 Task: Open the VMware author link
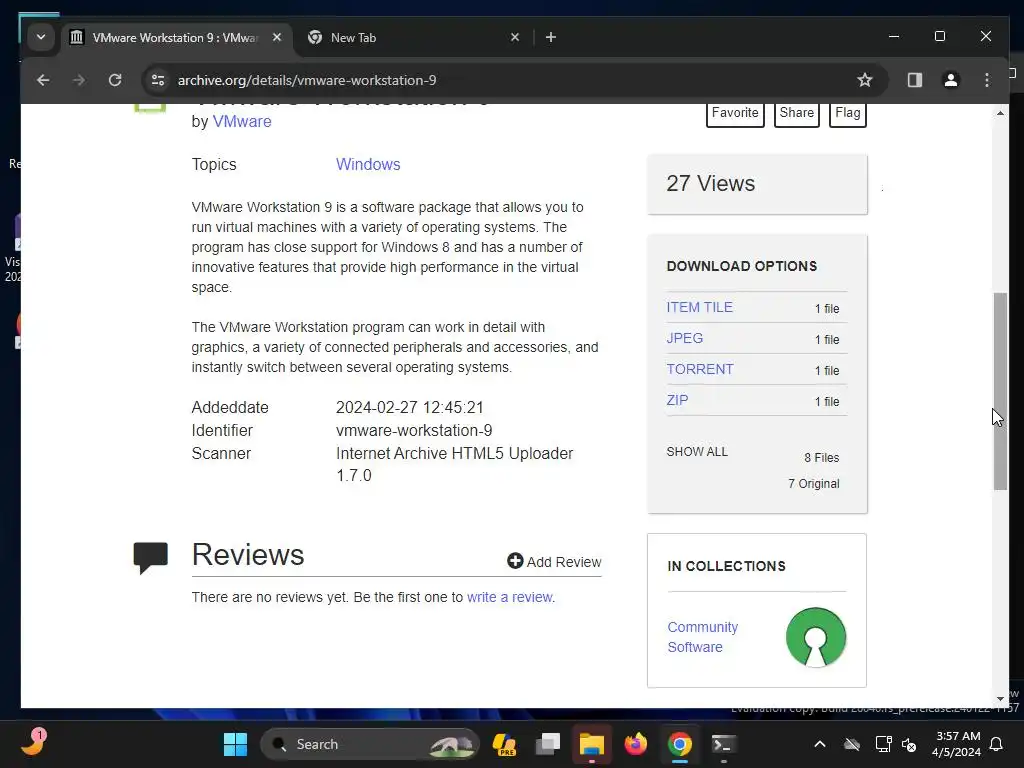[x=242, y=121]
